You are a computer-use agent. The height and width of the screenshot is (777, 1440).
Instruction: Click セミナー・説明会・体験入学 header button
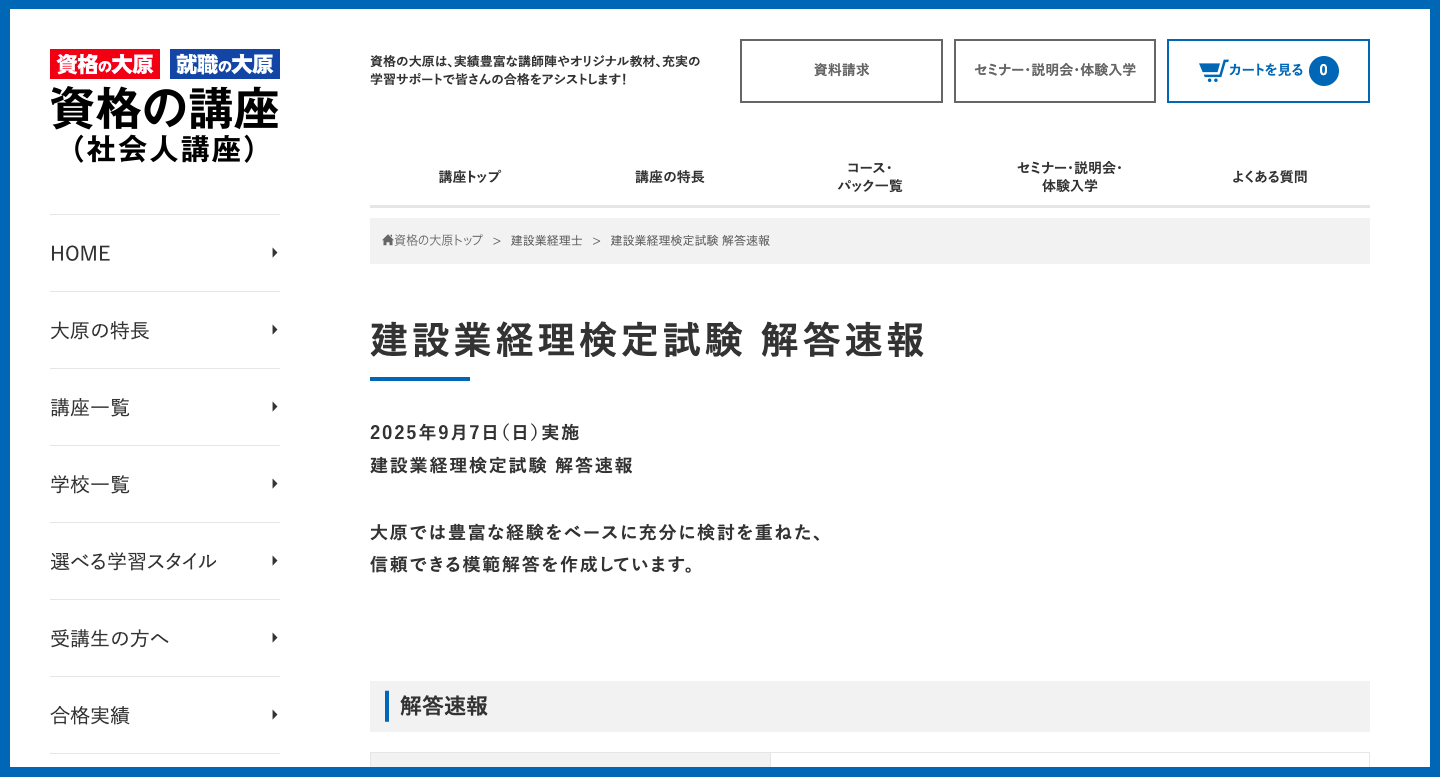(1054, 71)
